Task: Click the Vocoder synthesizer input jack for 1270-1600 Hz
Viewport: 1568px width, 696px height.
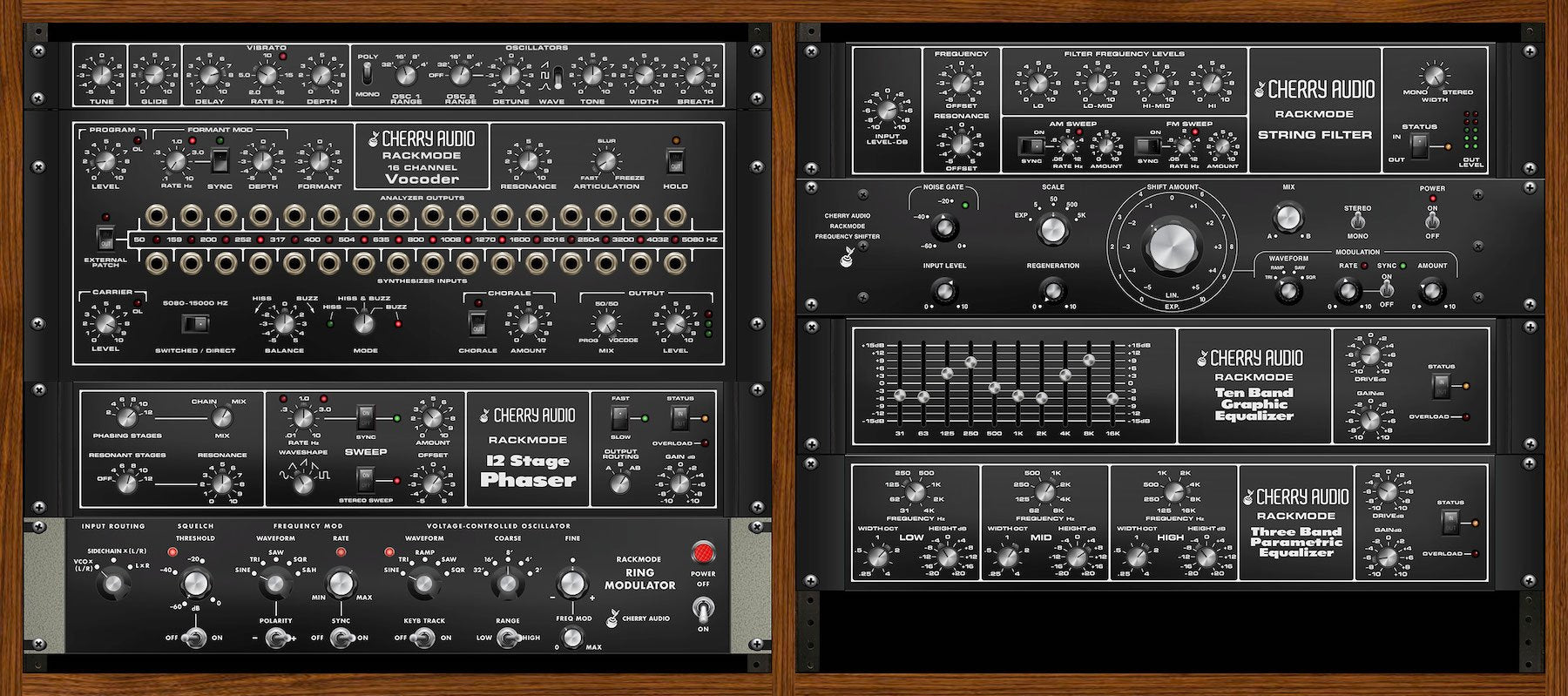Action: click(x=502, y=261)
